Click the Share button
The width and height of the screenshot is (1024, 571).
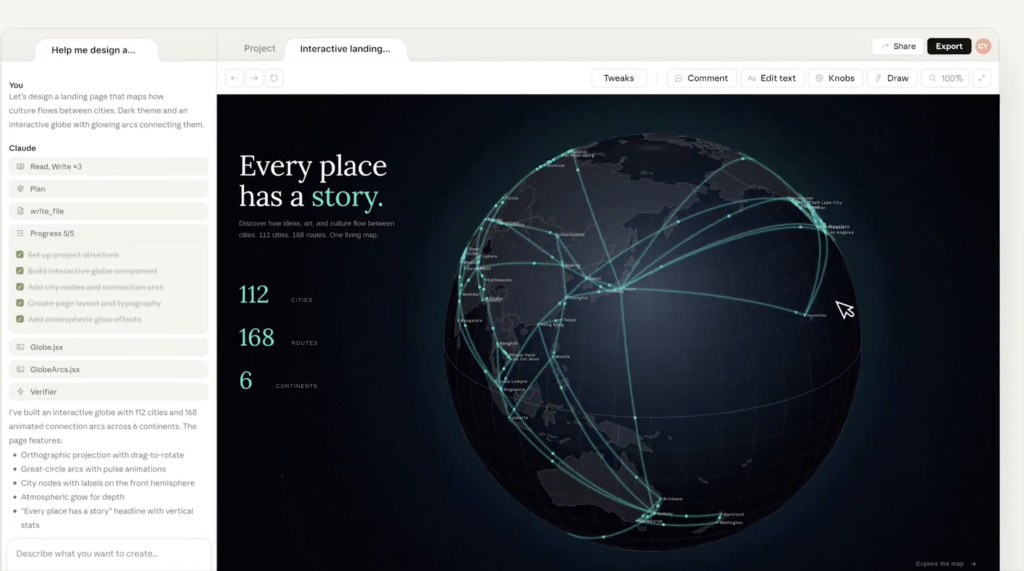point(897,46)
